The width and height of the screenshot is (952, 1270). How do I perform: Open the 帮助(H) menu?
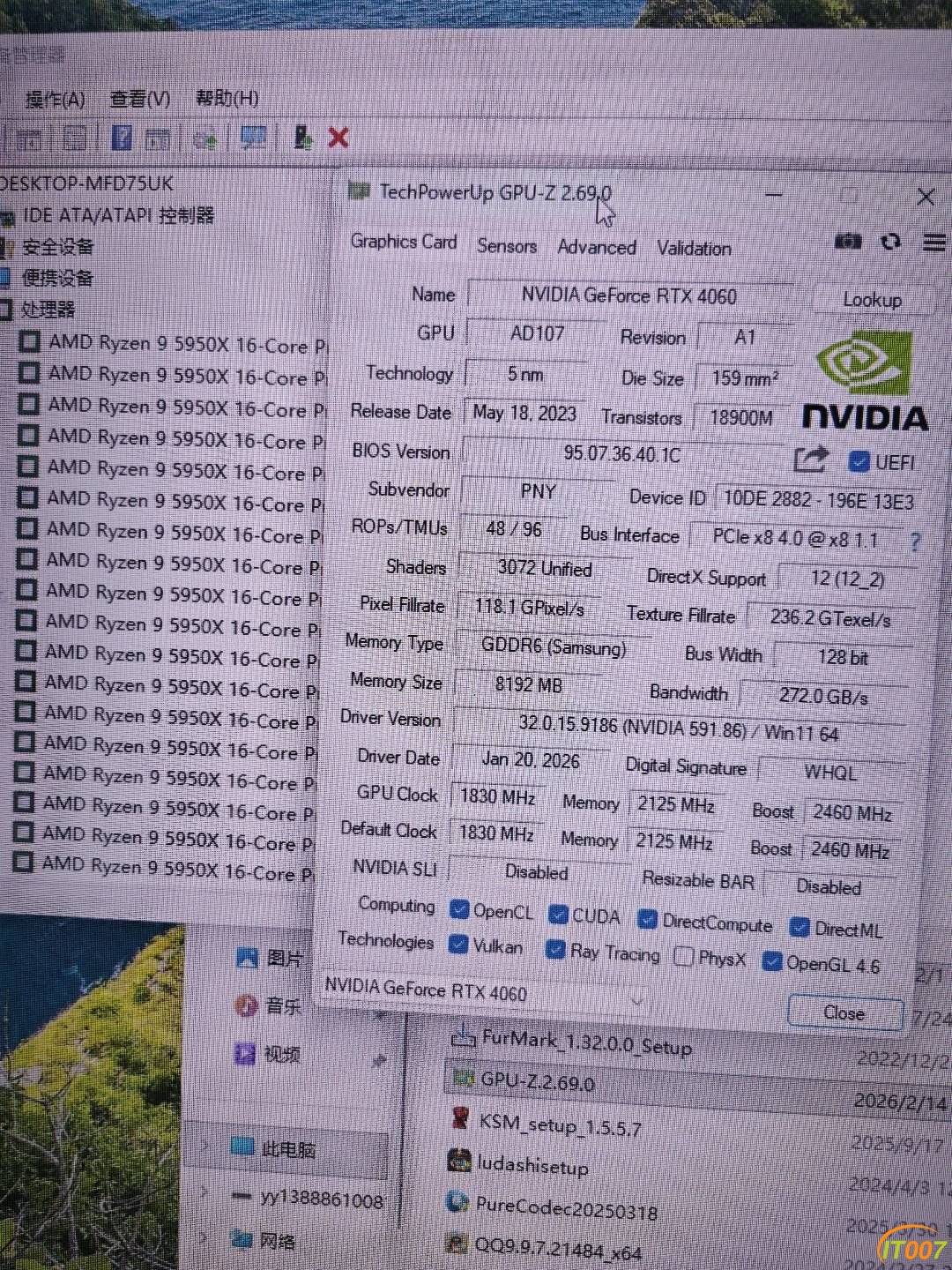227,97
